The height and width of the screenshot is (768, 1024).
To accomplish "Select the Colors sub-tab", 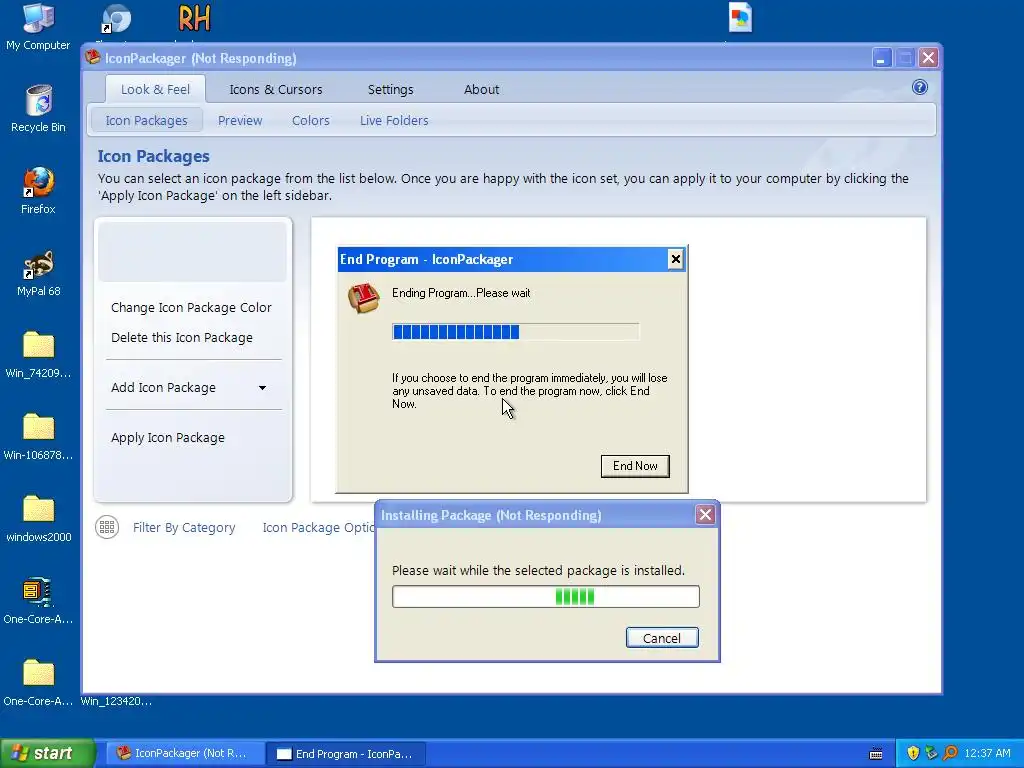I will pyautogui.click(x=310, y=121).
